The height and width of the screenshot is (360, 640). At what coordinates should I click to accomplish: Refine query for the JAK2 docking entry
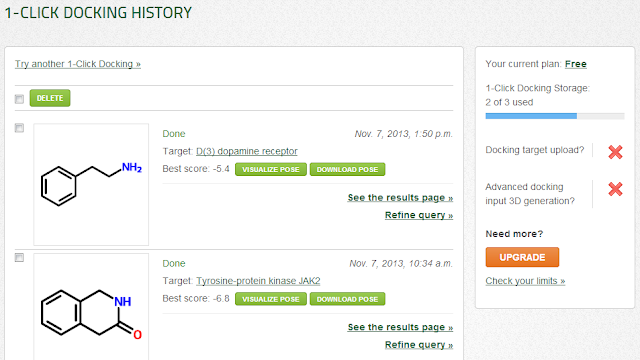pyautogui.click(x=419, y=345)
